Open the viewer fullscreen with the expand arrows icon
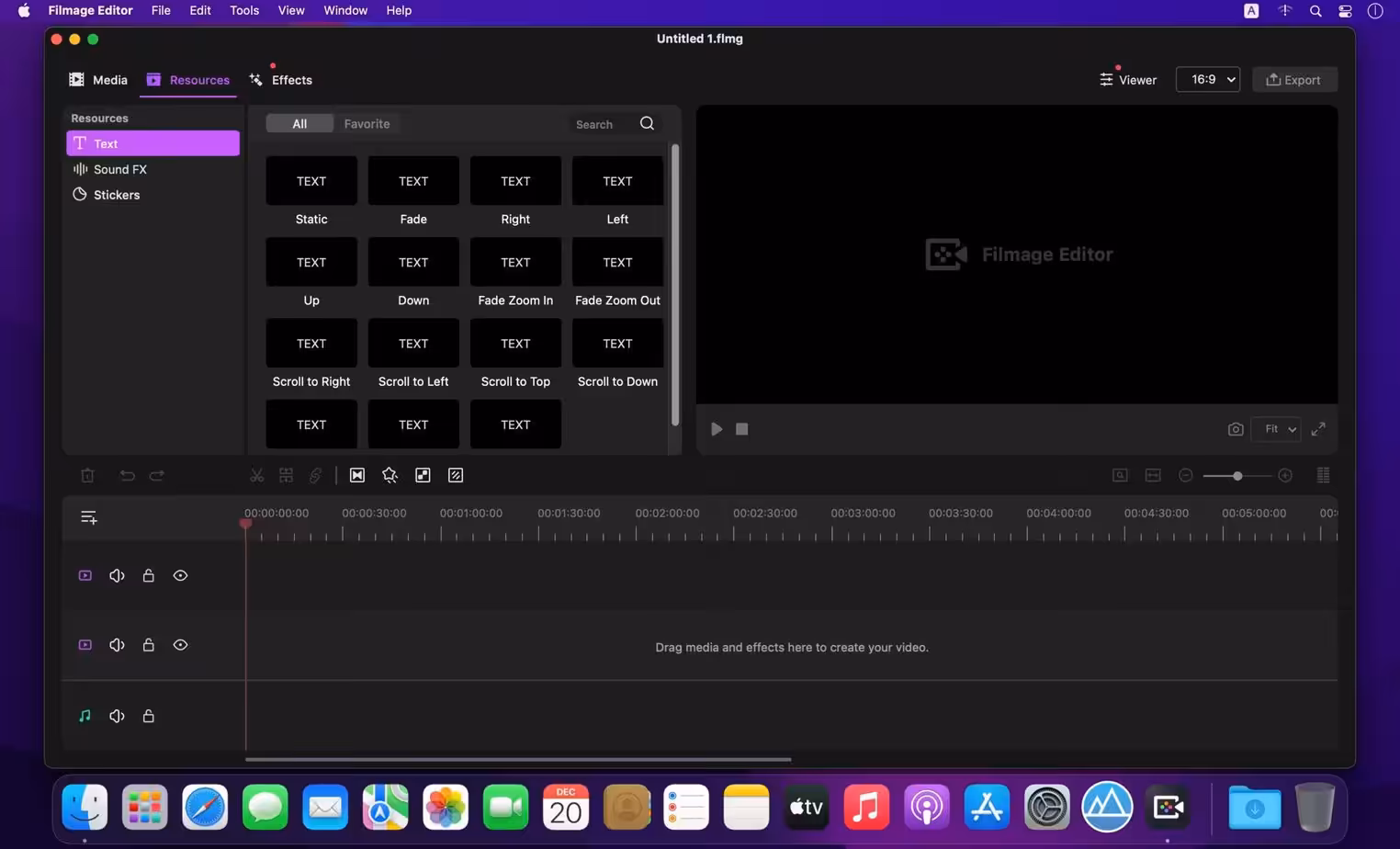 1318,429
